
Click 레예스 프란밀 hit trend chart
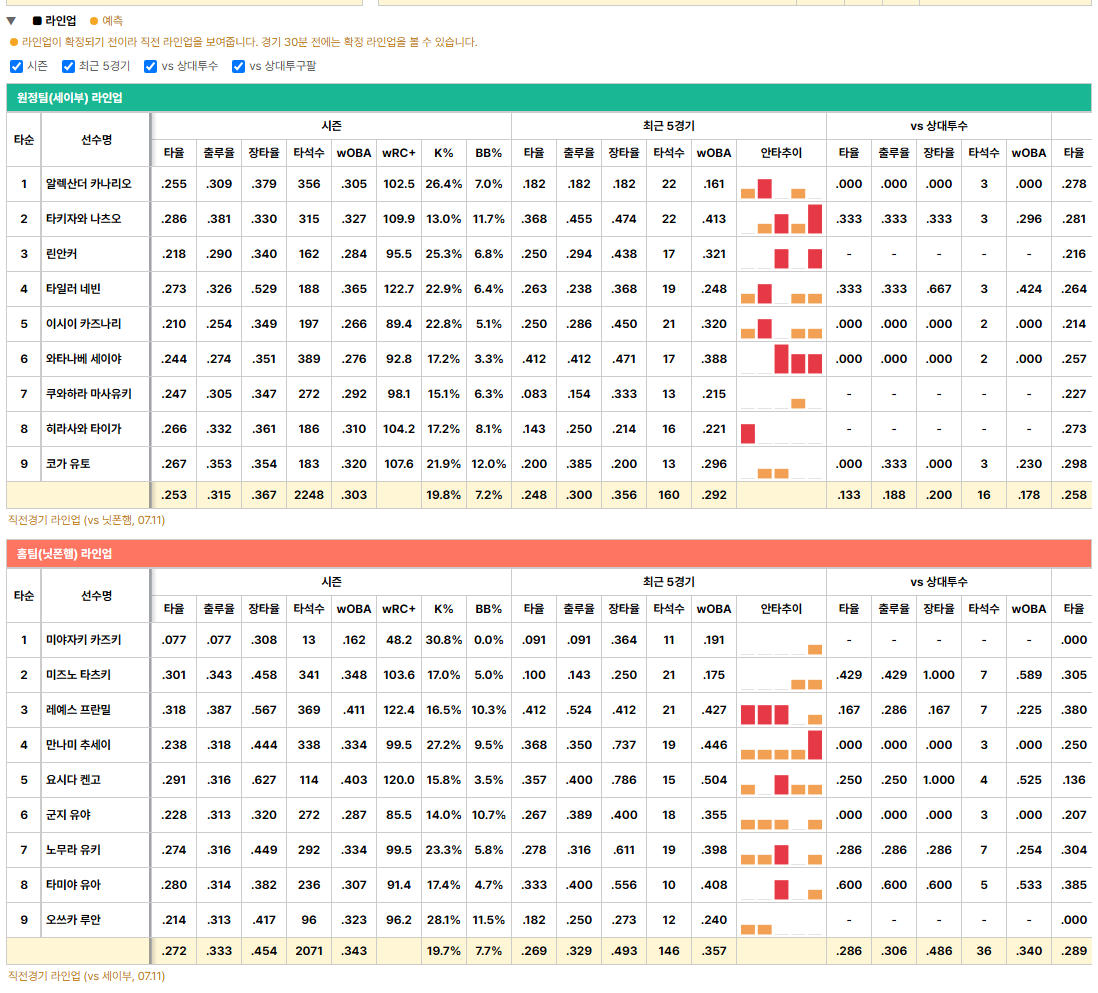point(781,710)
